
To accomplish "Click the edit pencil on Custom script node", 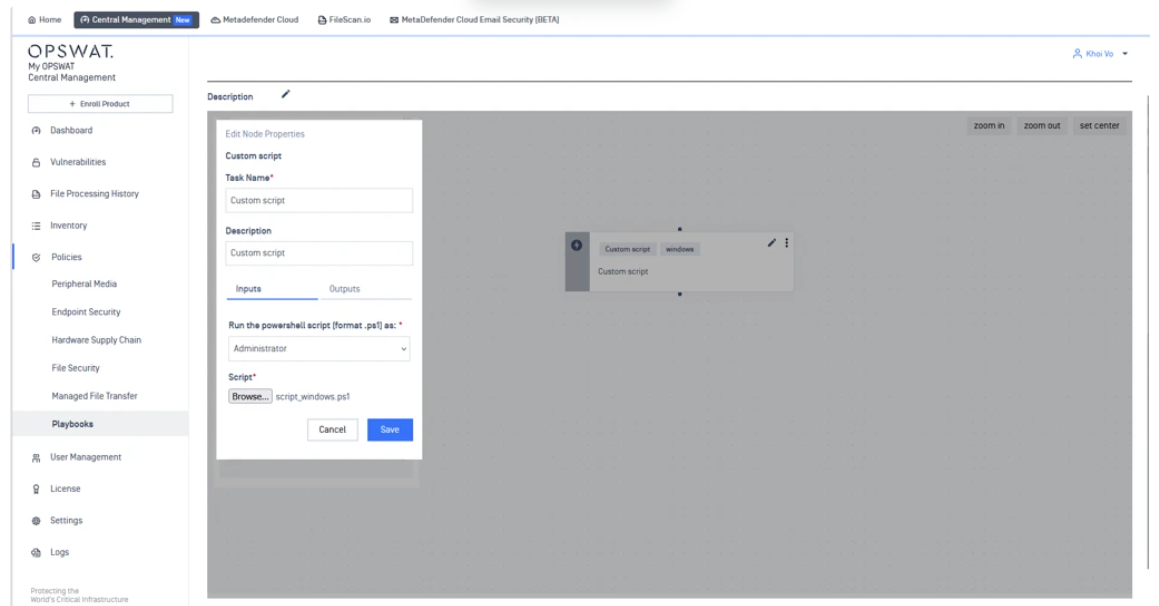I will click(x=771, y=243).
